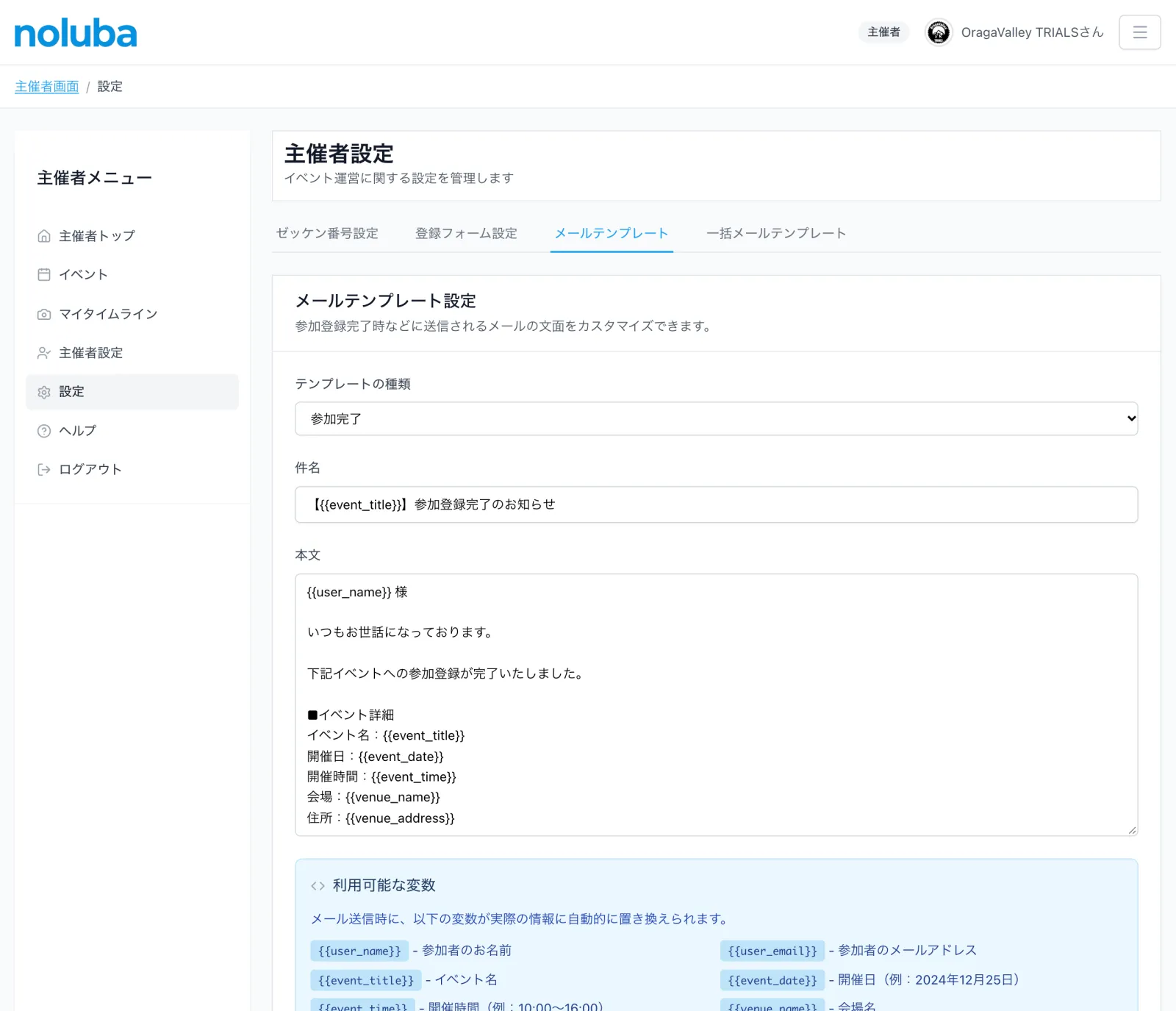This screenshot has height=1011, width=1176.
Task: Switch to the ゼッケン番号設定 tab
Action: (x=327, y=233)
